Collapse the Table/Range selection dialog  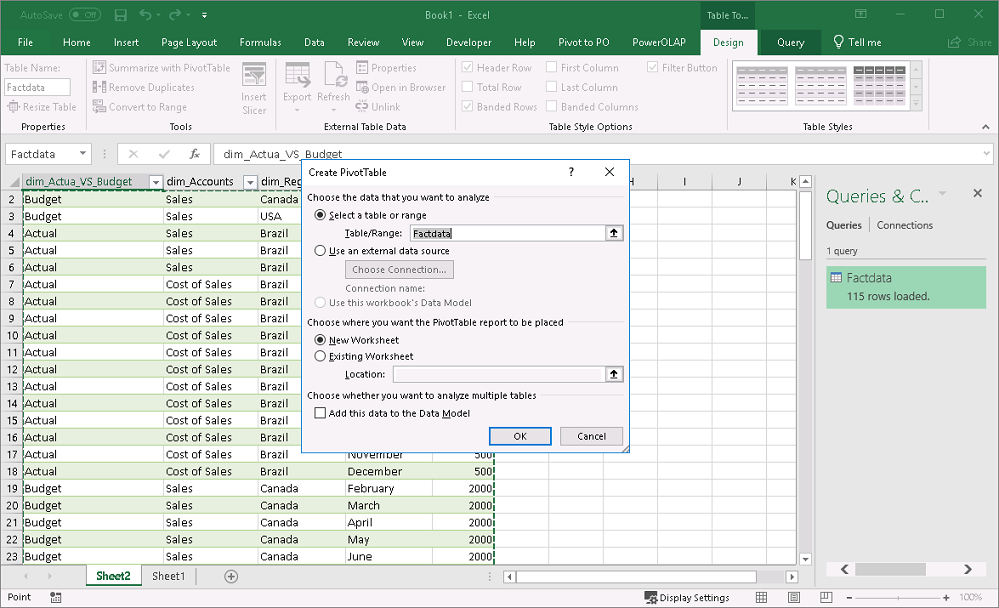coord(614,233)
